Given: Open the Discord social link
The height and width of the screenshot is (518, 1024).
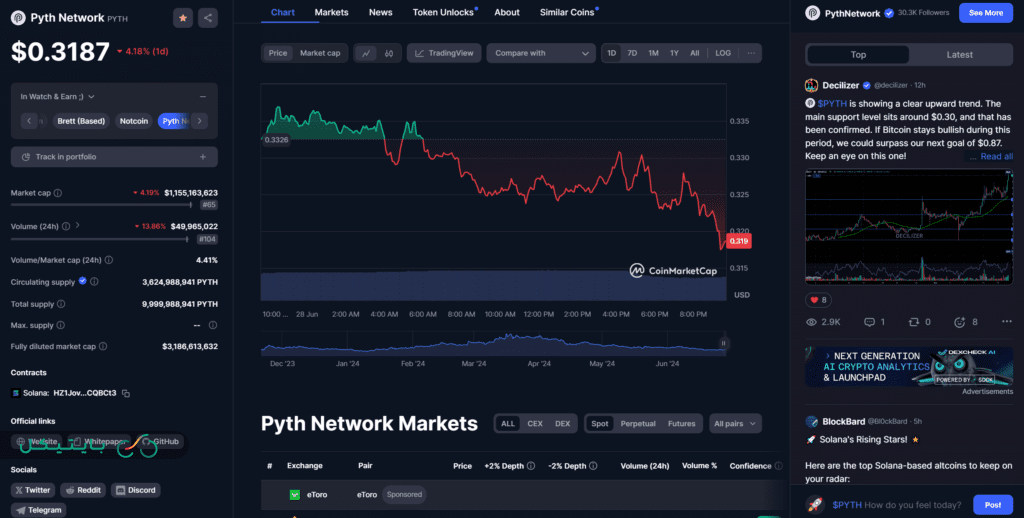Looking at the screenshot, I should pyautogui.click(x=135, y=490).
